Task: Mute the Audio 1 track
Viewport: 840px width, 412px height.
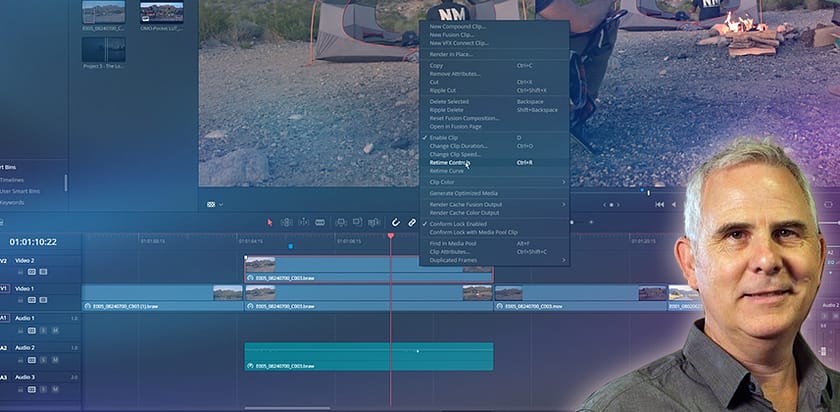Action: [55, 331]
